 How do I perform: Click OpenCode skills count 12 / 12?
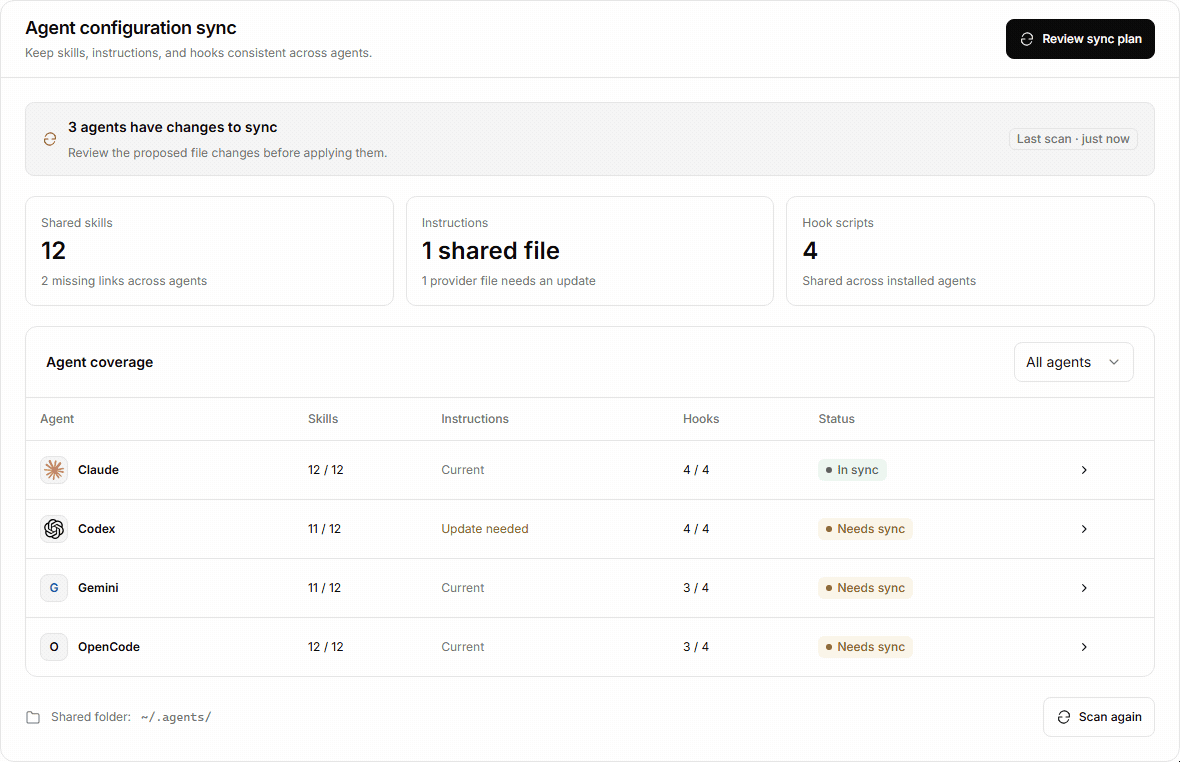click(x=326, y=647)
